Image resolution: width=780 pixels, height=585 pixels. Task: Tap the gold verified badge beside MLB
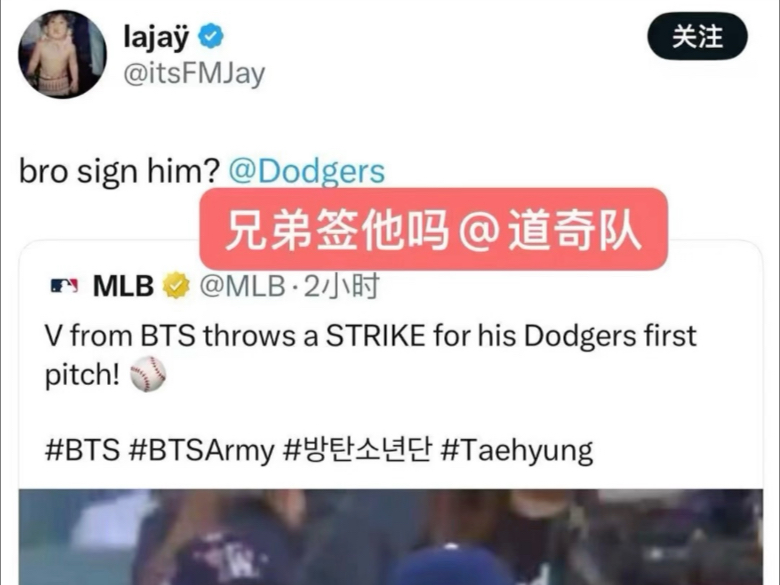176,286
